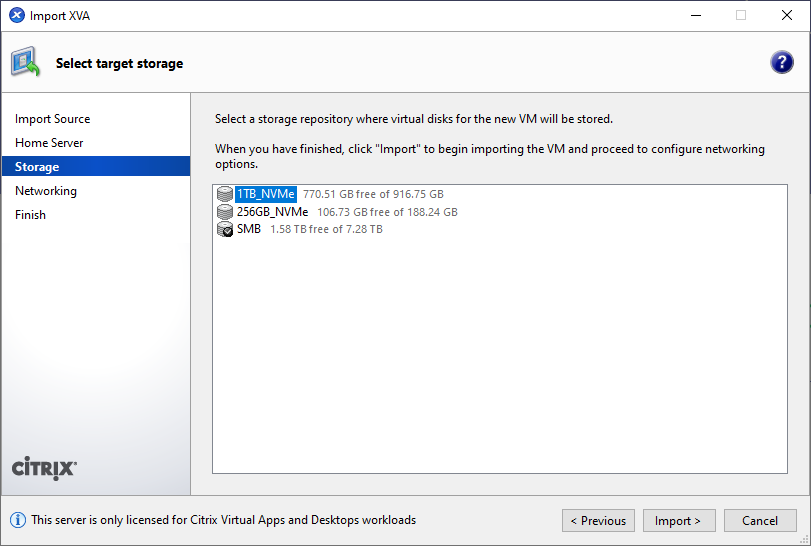Choose SMB as target storage

coord(248,229)
